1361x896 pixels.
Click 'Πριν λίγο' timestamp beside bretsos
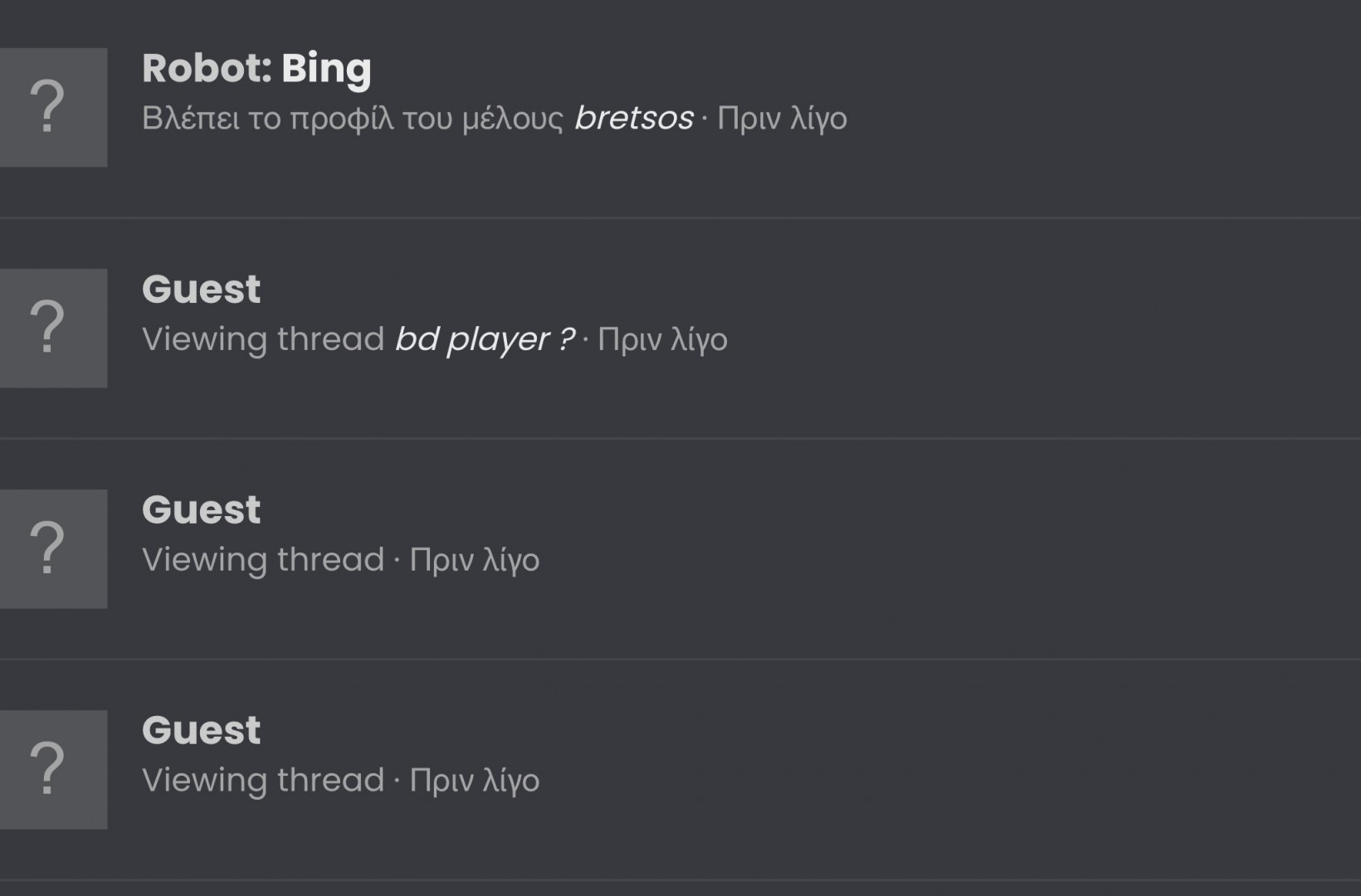(x=782, y=119)
